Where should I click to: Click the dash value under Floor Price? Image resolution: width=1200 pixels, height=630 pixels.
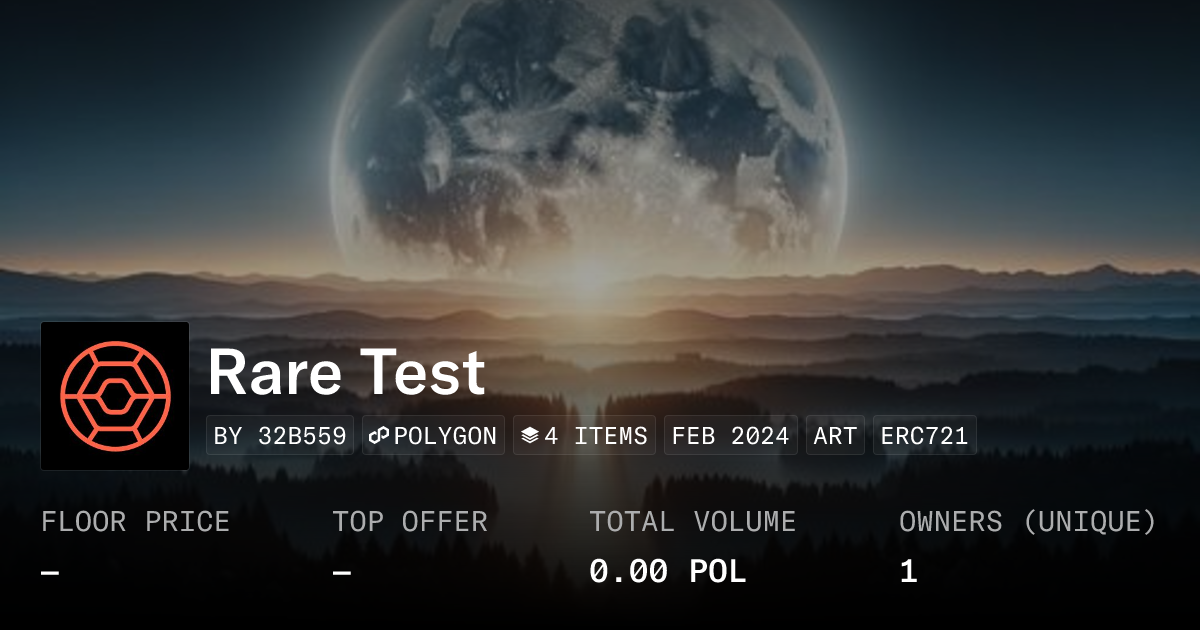tap(50, 572)
